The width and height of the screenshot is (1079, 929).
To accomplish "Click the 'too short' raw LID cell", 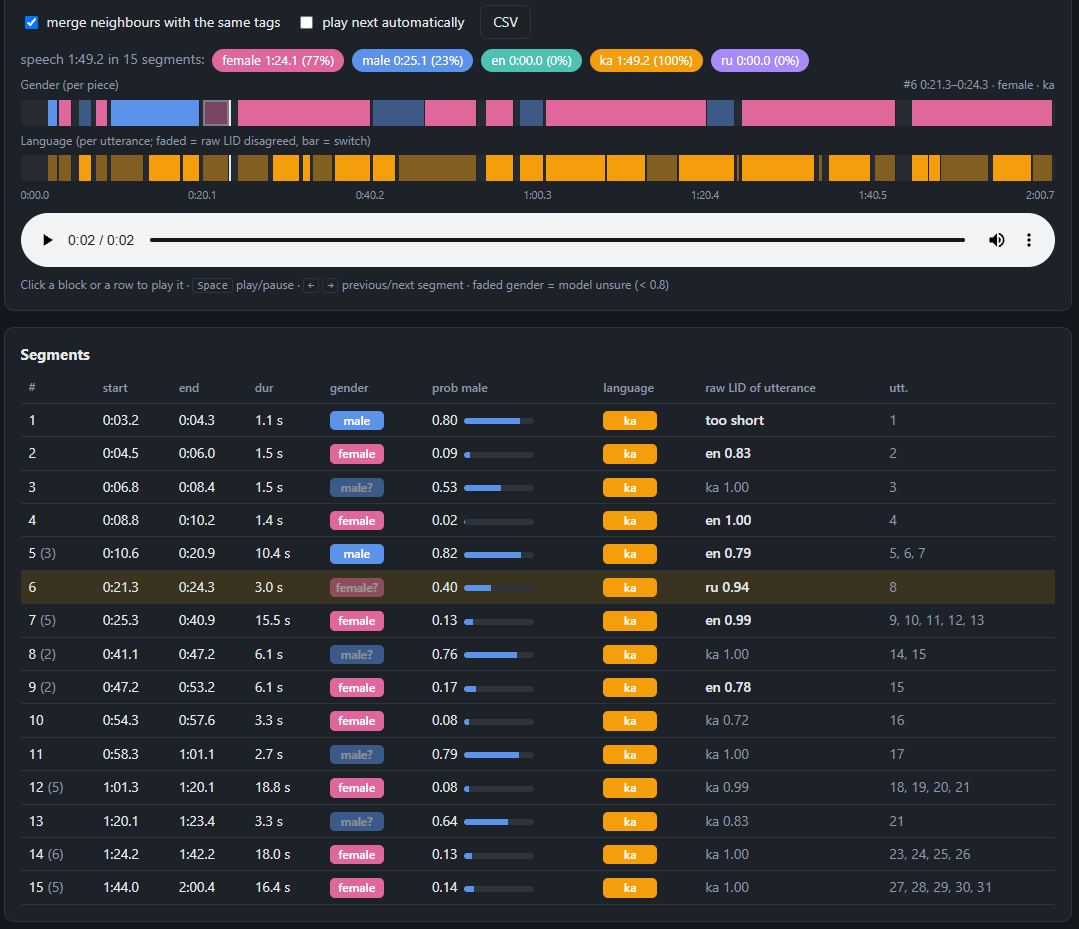I will click(734, 420).
